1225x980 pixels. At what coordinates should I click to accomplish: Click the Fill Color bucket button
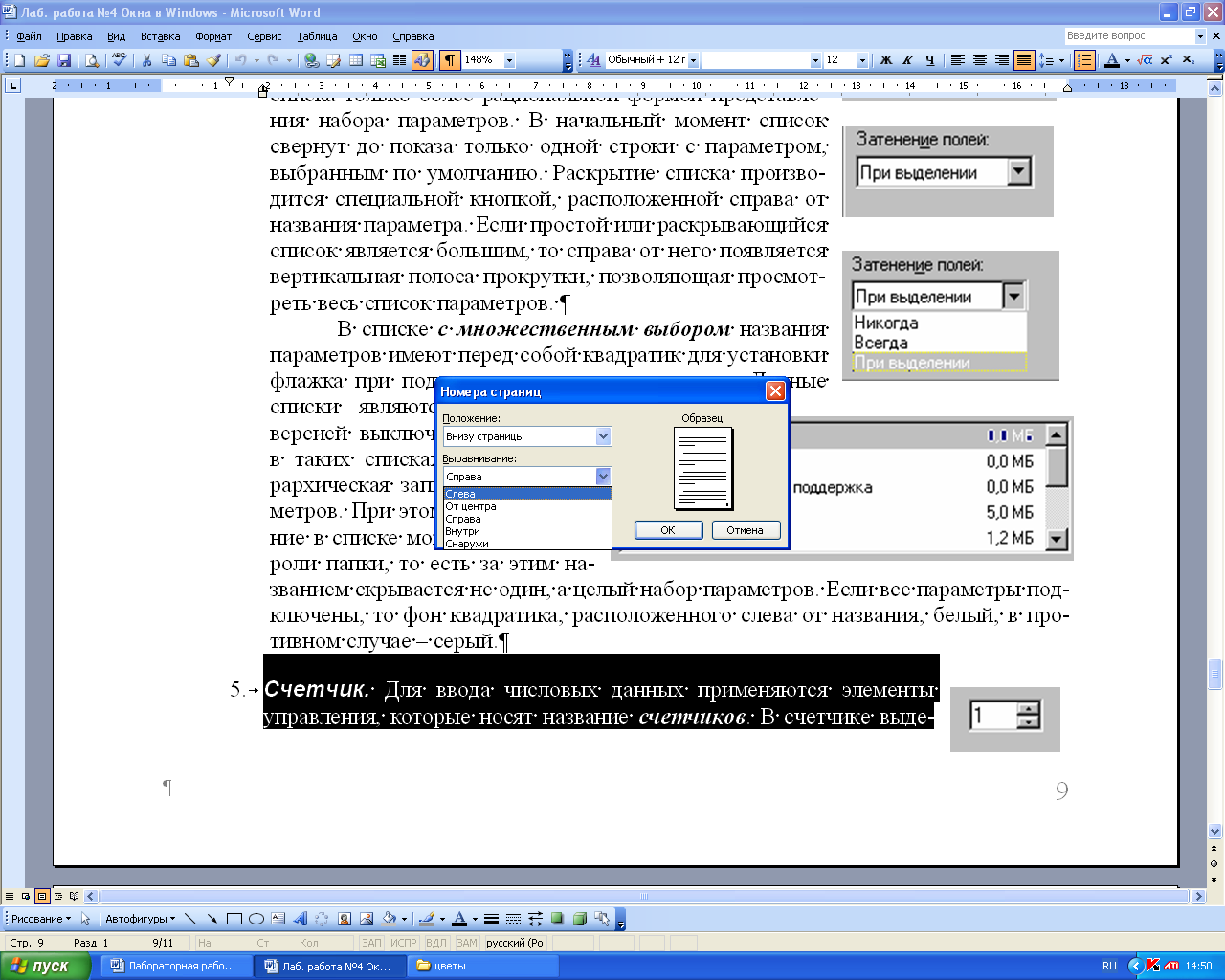coord(388,919)
